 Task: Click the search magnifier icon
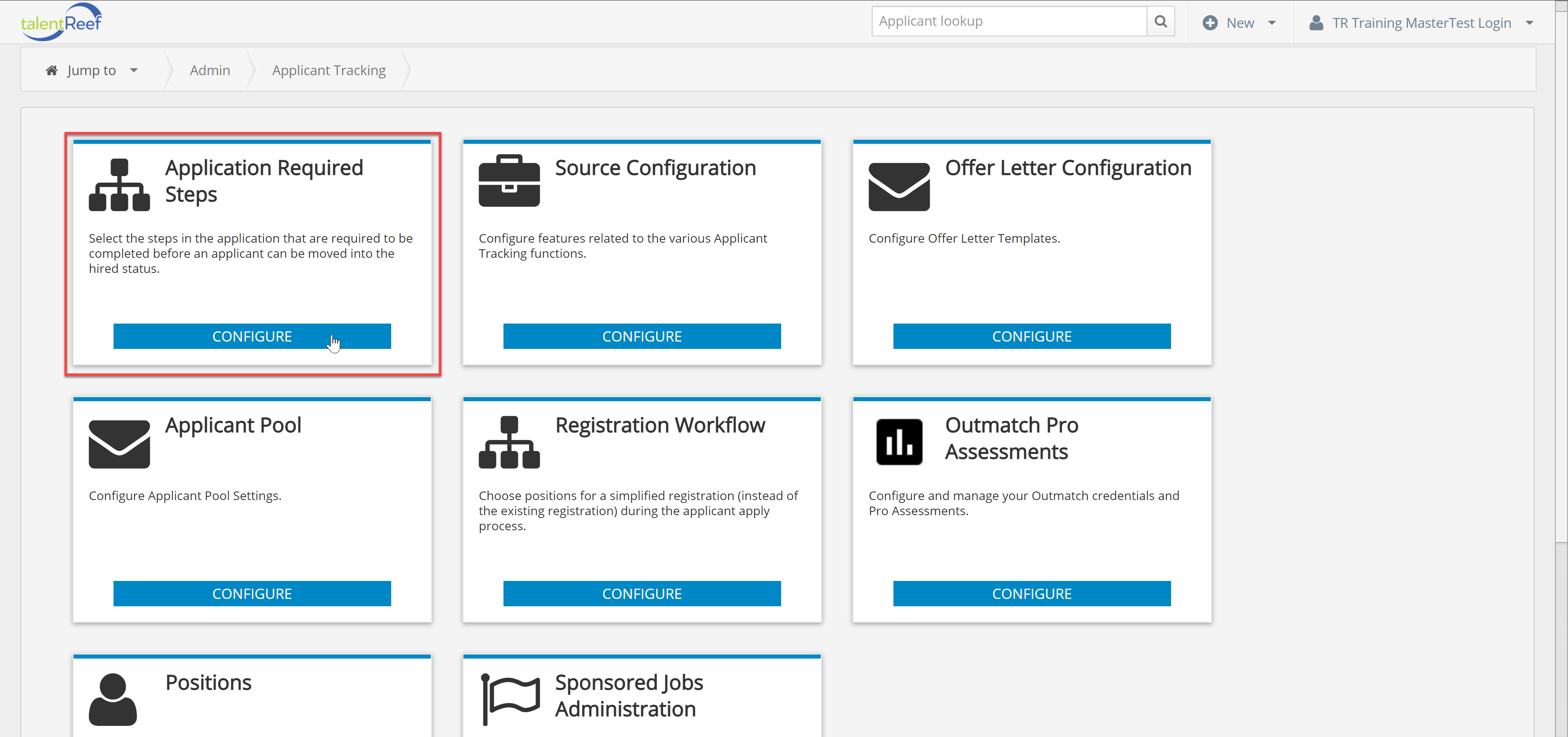(x=1160, y=21)
